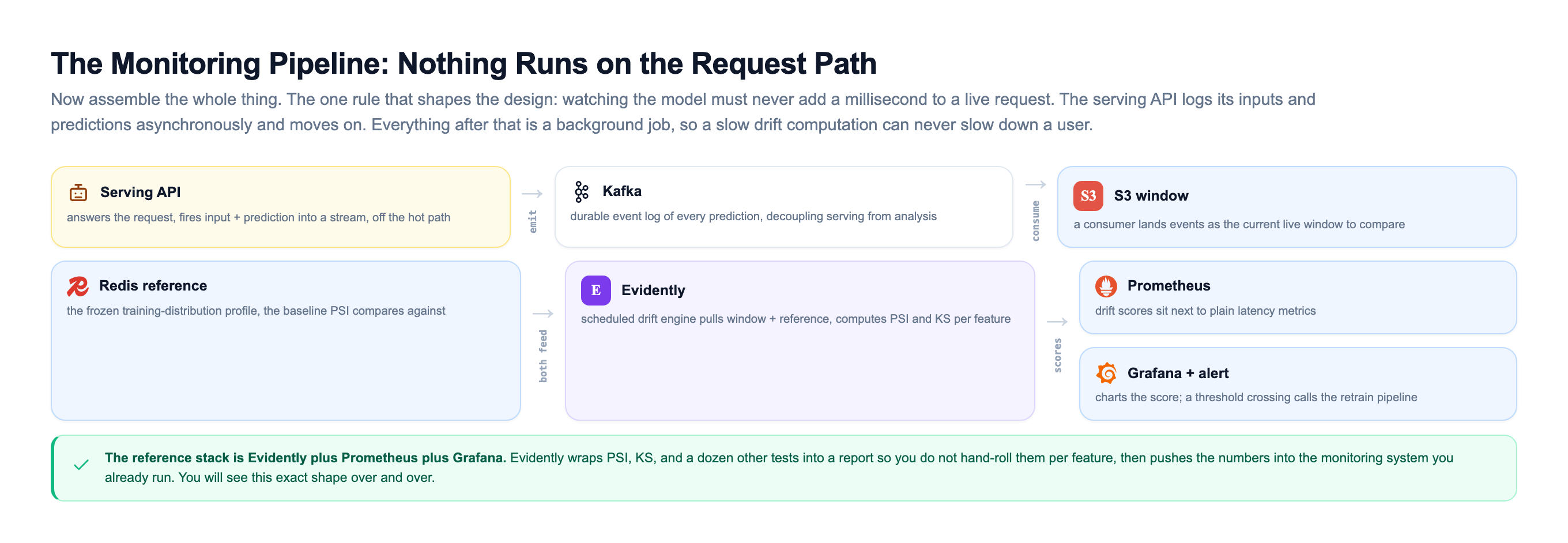Click 'scheduled drift engine pulls window' description
The width and height of the screenshot is (1568, 543).
[x=795, y=319]
